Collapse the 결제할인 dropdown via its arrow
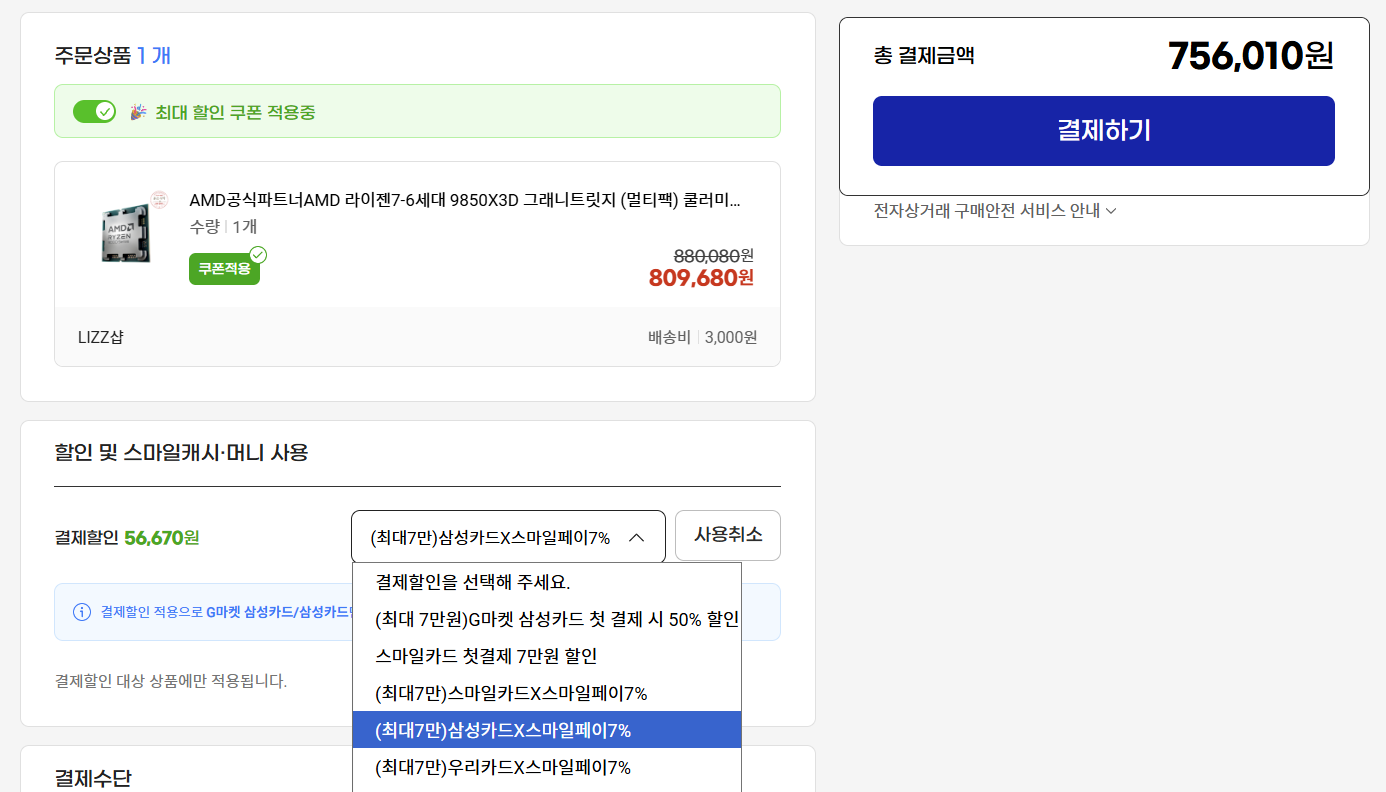The image size is (1386, 792). pos(636,537)
